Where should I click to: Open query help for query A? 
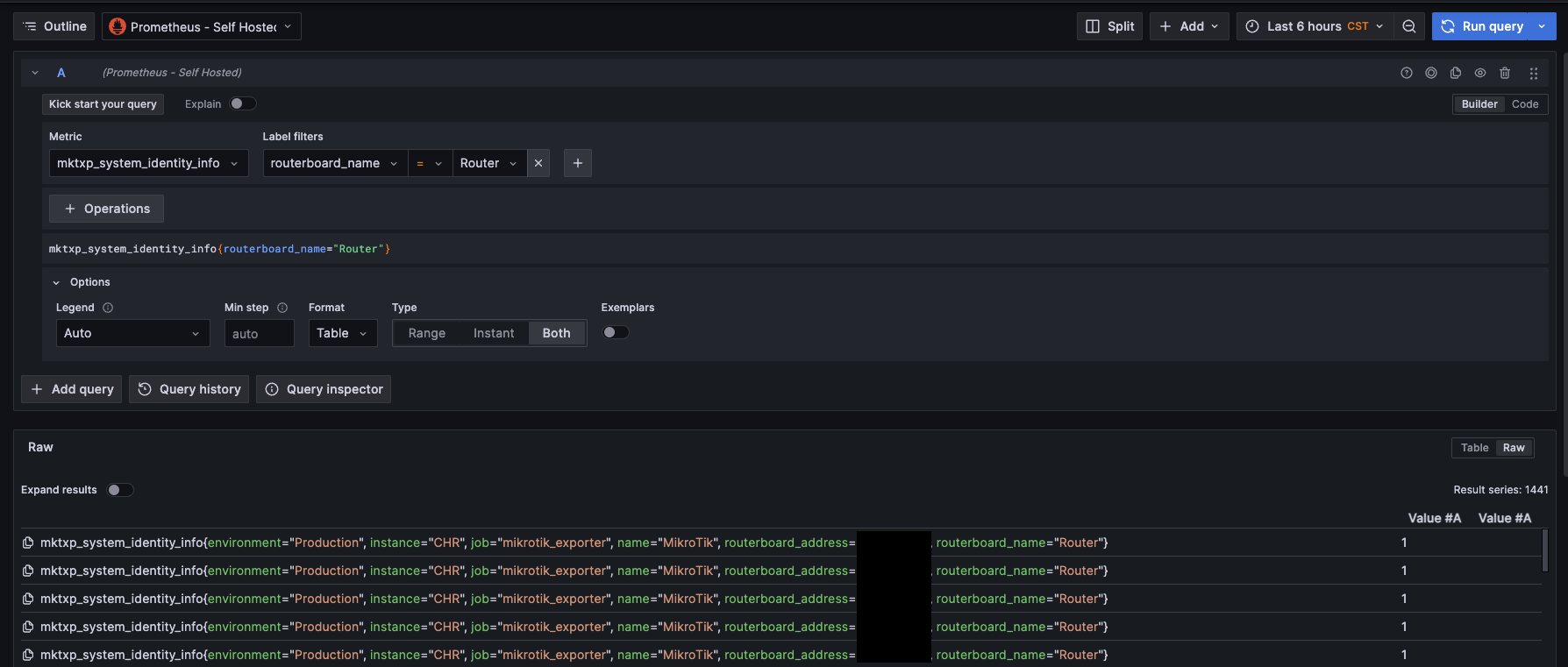pyautogui.click(x=1407, y=73)
